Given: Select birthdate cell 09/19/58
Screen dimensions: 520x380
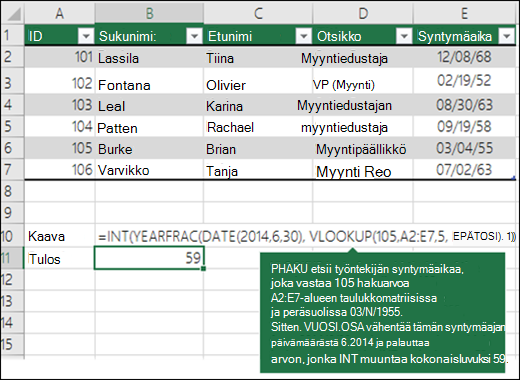Looking at the screenshot, I should tap(464, 127).
